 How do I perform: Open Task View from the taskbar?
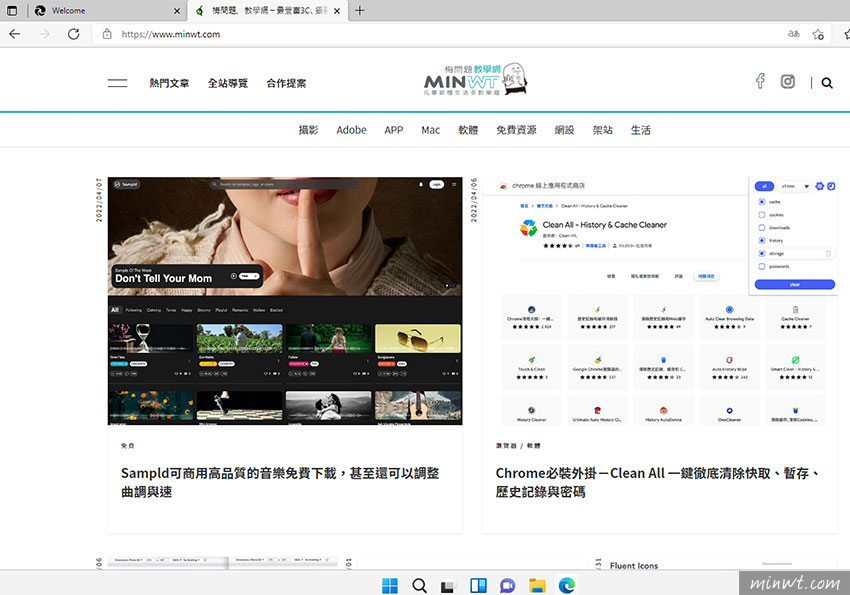(x=448, y=585)
